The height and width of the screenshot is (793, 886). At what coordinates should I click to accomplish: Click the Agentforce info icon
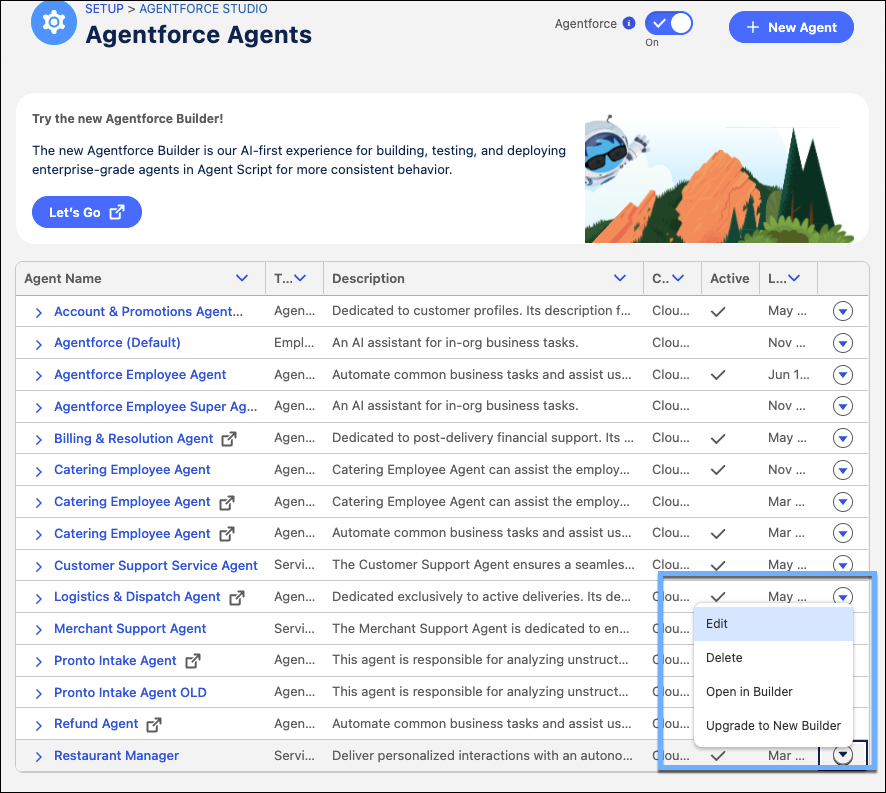tap(628, 23)
